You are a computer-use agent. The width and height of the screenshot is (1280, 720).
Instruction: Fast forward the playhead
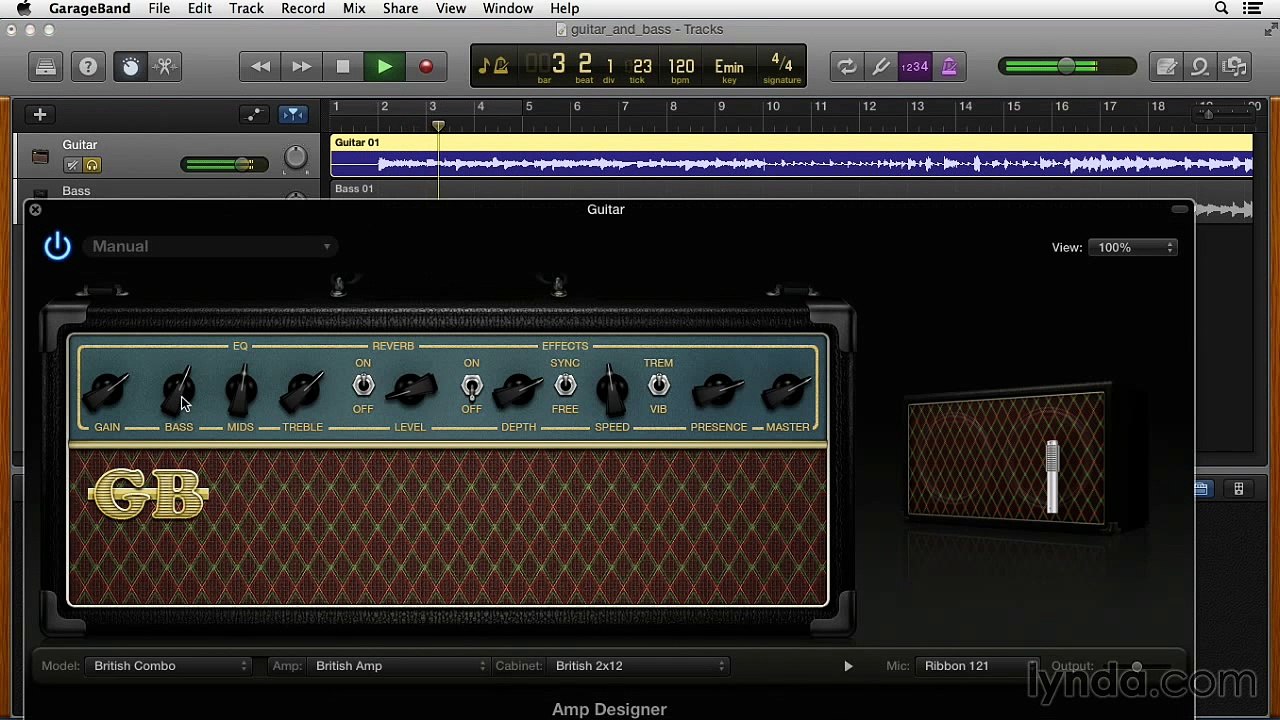[x=301, y=67]
